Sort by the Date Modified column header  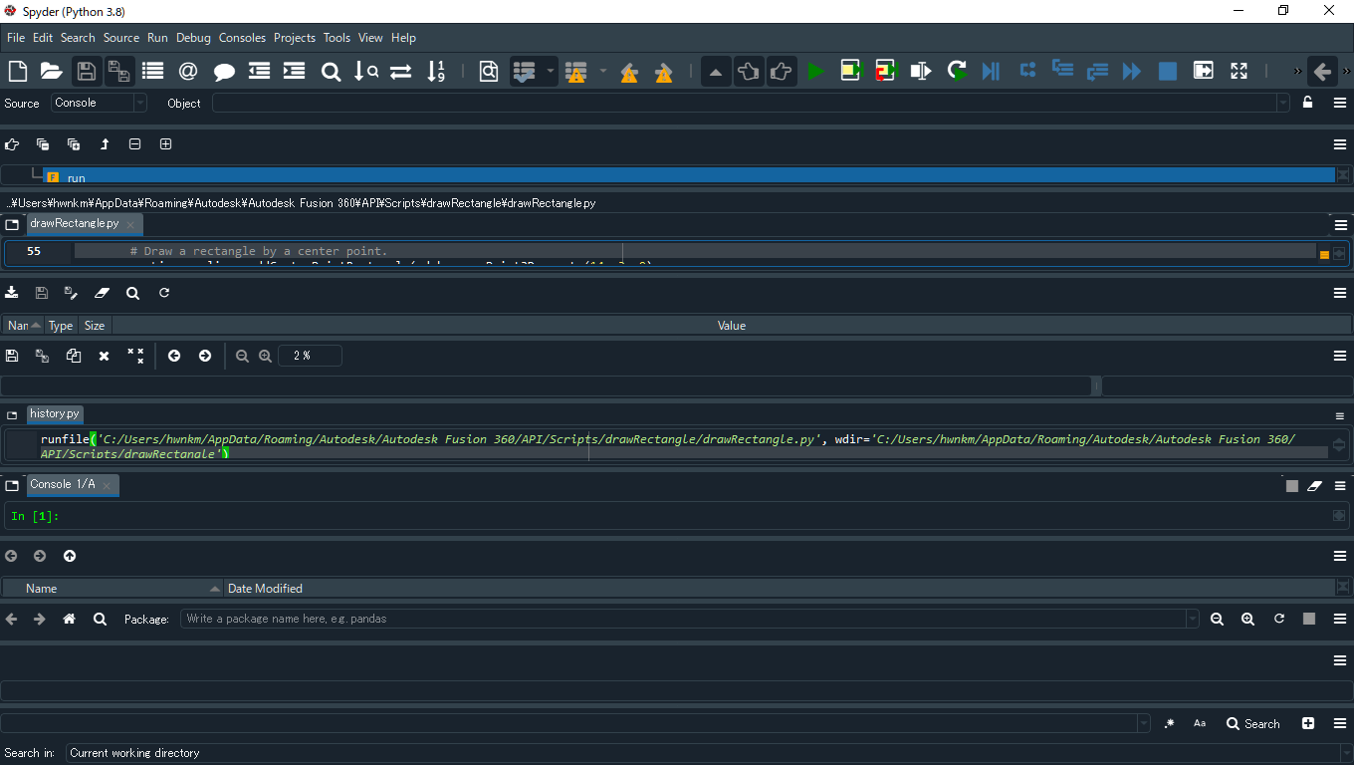click(265, 588)
